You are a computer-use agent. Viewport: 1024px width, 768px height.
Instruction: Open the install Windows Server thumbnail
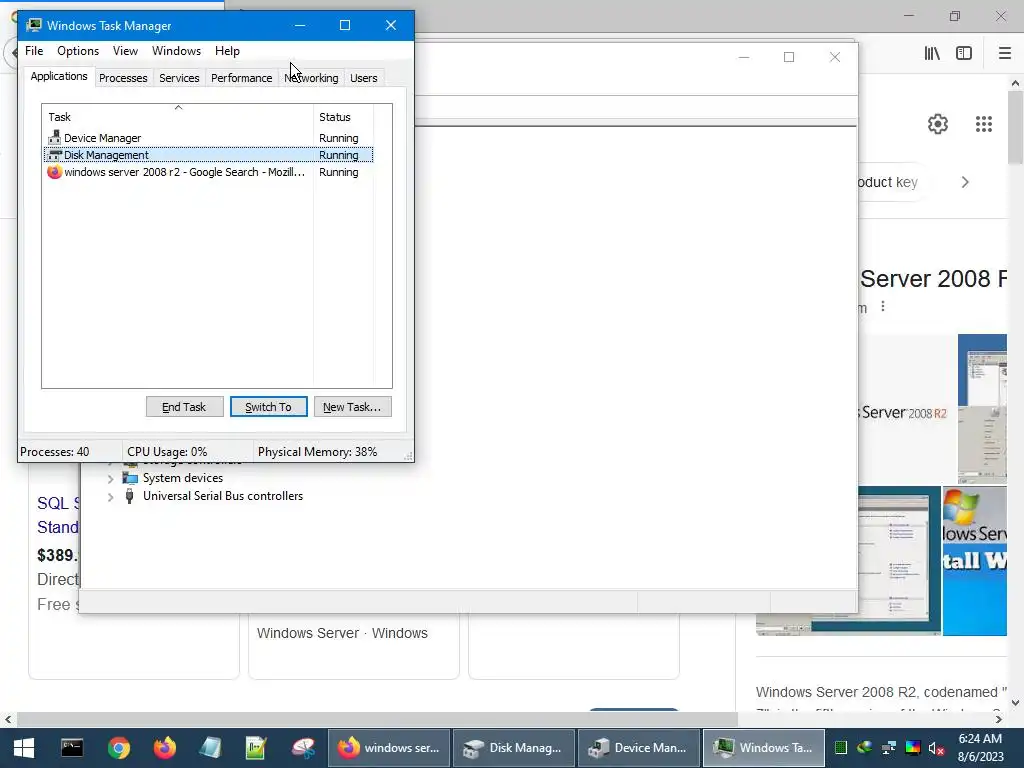[974, 561]
